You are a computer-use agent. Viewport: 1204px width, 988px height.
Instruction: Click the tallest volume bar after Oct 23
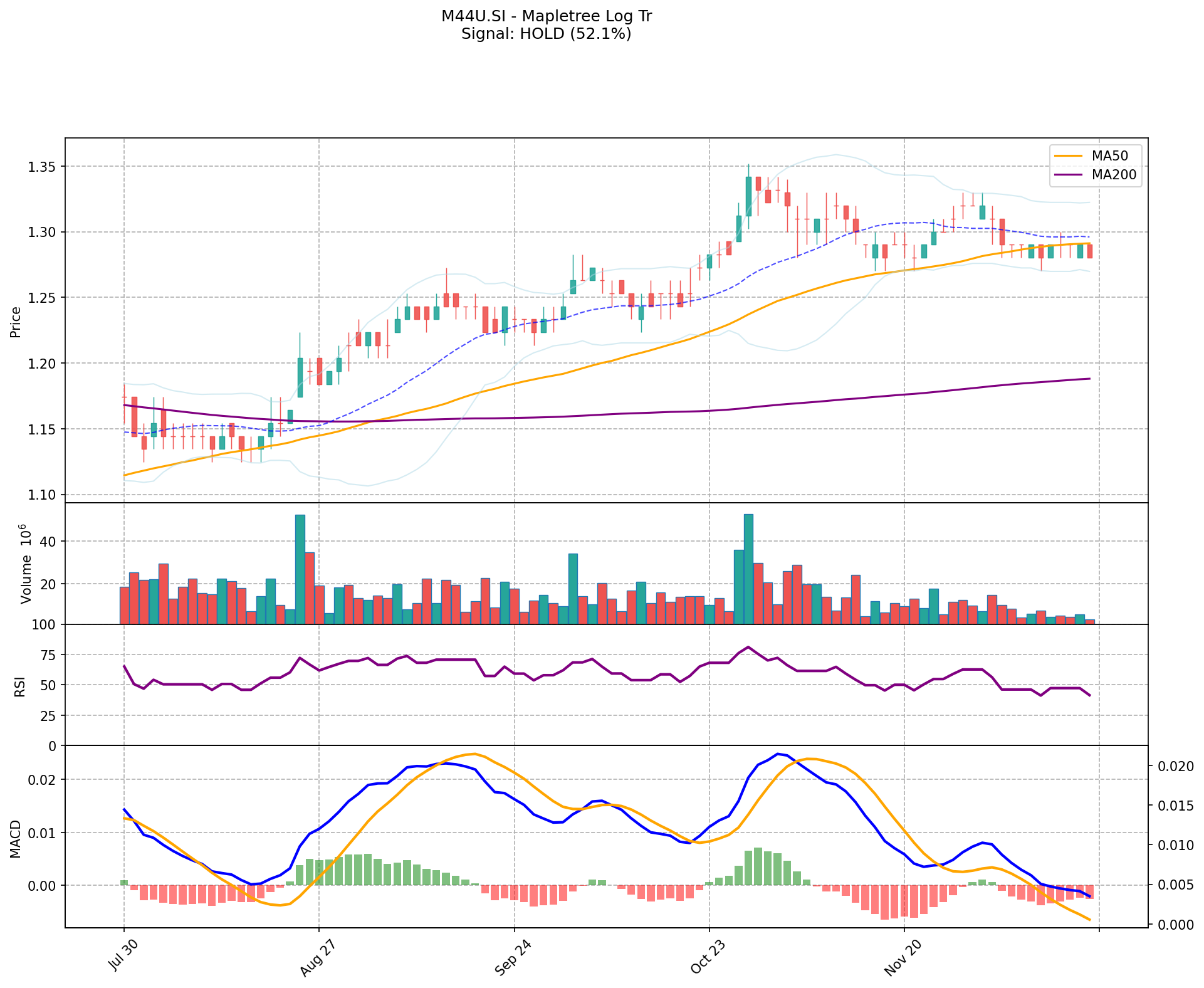tap(748, 569)
